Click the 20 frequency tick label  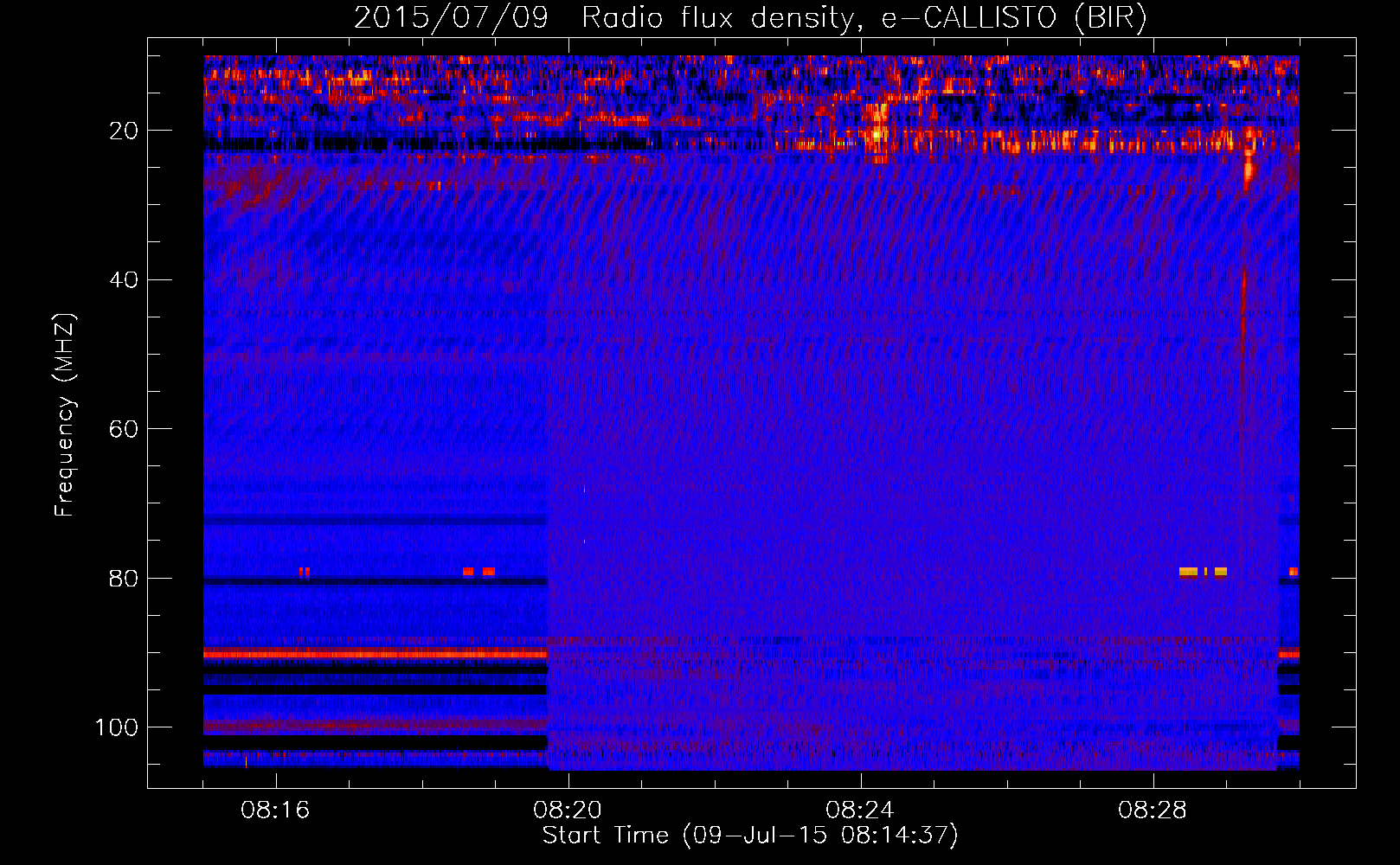click(124, 131)
